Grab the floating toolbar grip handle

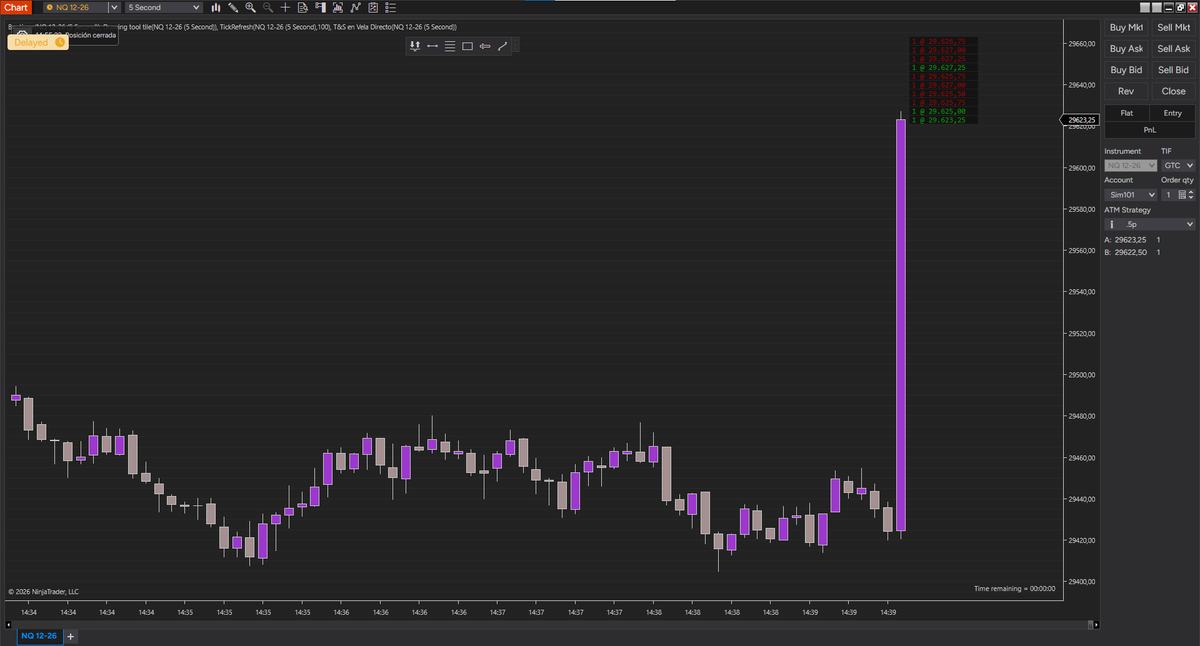pos(515,46)
